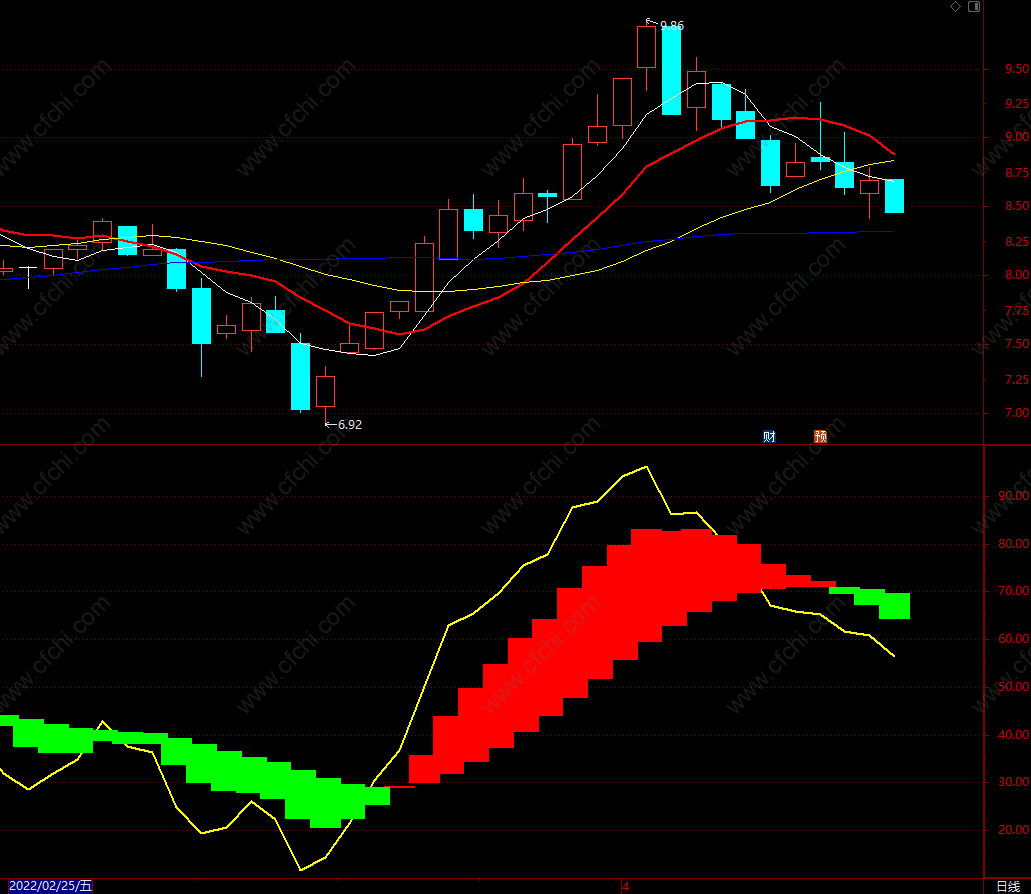
Task: Toggle the side panel layout icon
Action: click(x=974, y=7)
